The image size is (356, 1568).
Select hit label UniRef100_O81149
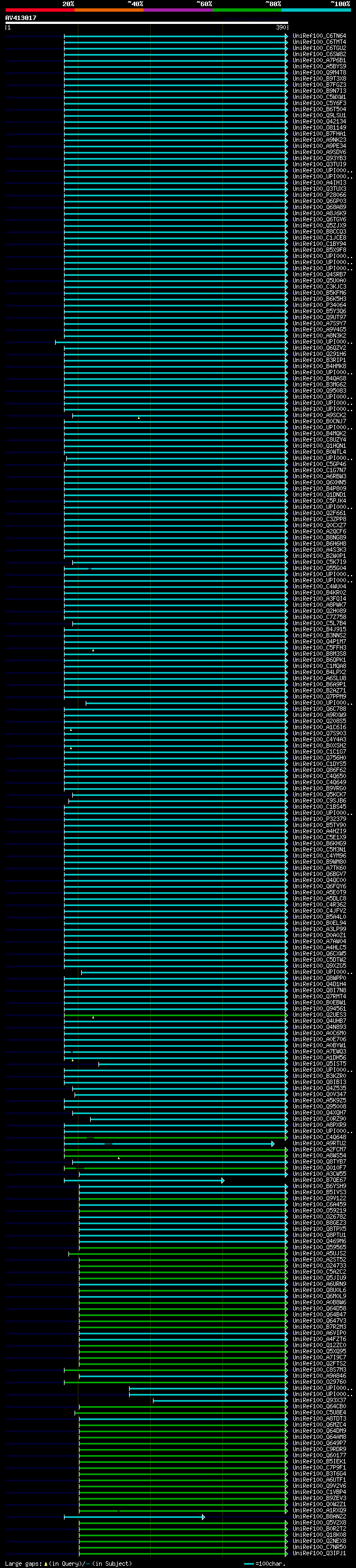pos(319,128)
